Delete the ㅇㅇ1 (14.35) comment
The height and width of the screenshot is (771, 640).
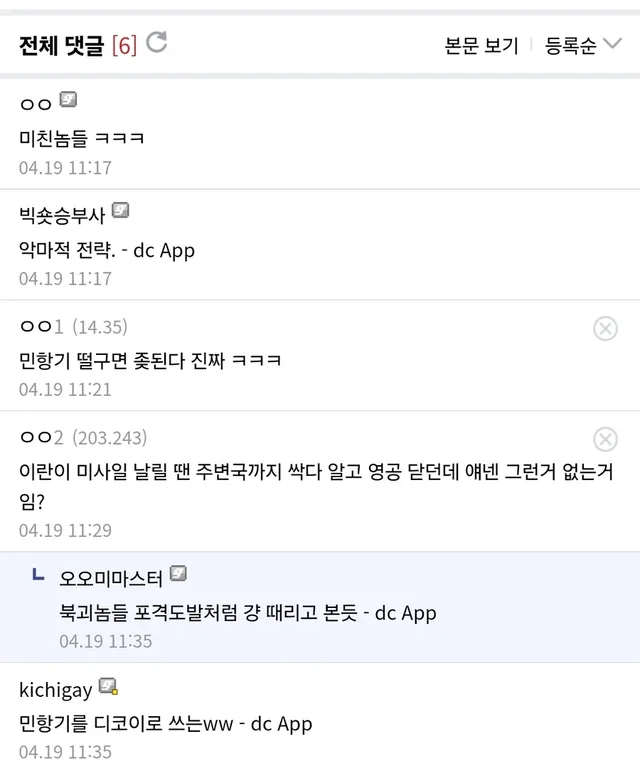[x=605, y=328]
